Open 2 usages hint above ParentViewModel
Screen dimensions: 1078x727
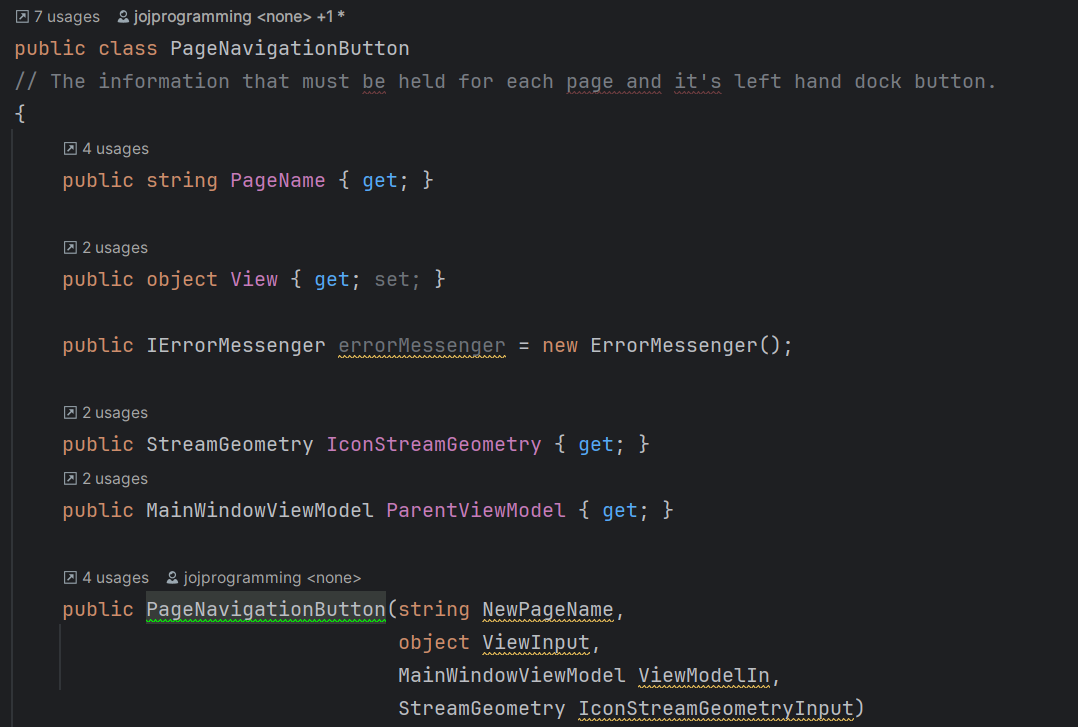point(115,479)
